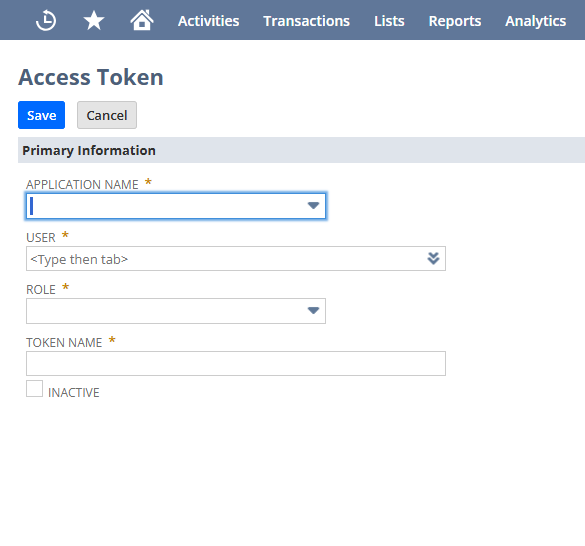Viewport: 585px width, 546px height.
Task: Click inside the Role field
Action: [x=176, y=311]
